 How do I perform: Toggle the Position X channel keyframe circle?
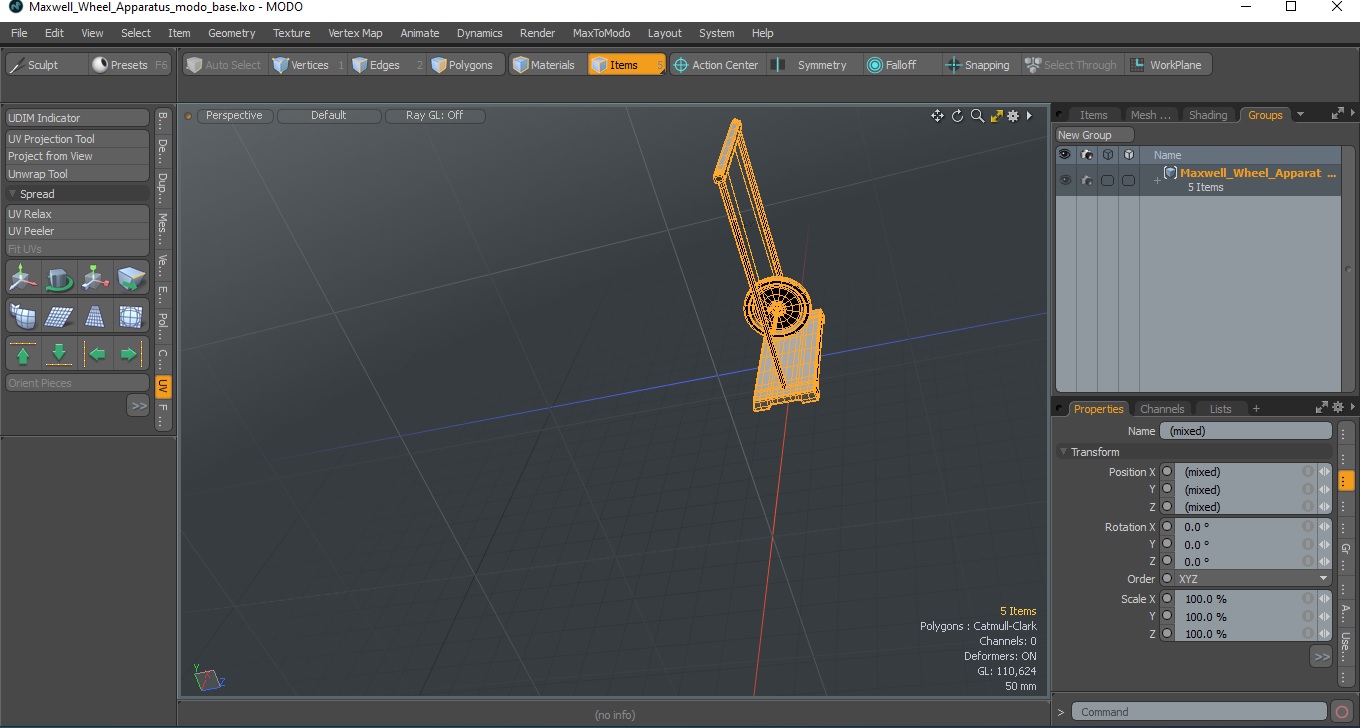point(1167,472)
